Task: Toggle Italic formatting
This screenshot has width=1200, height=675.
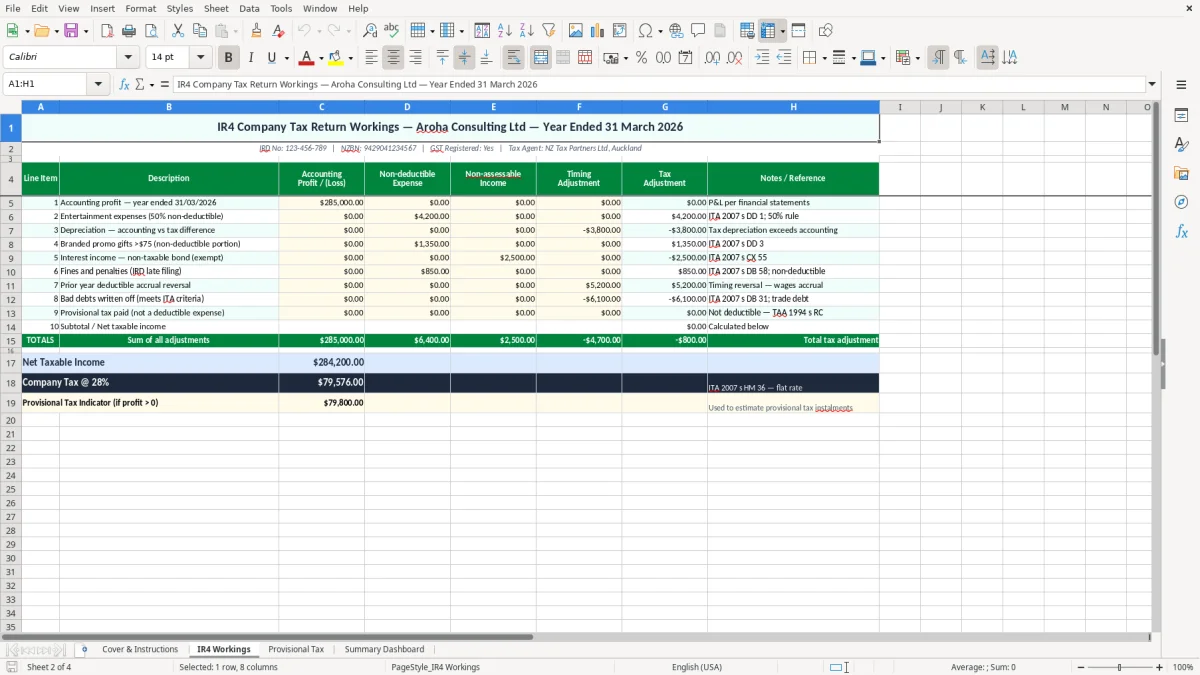Action: 251,58
